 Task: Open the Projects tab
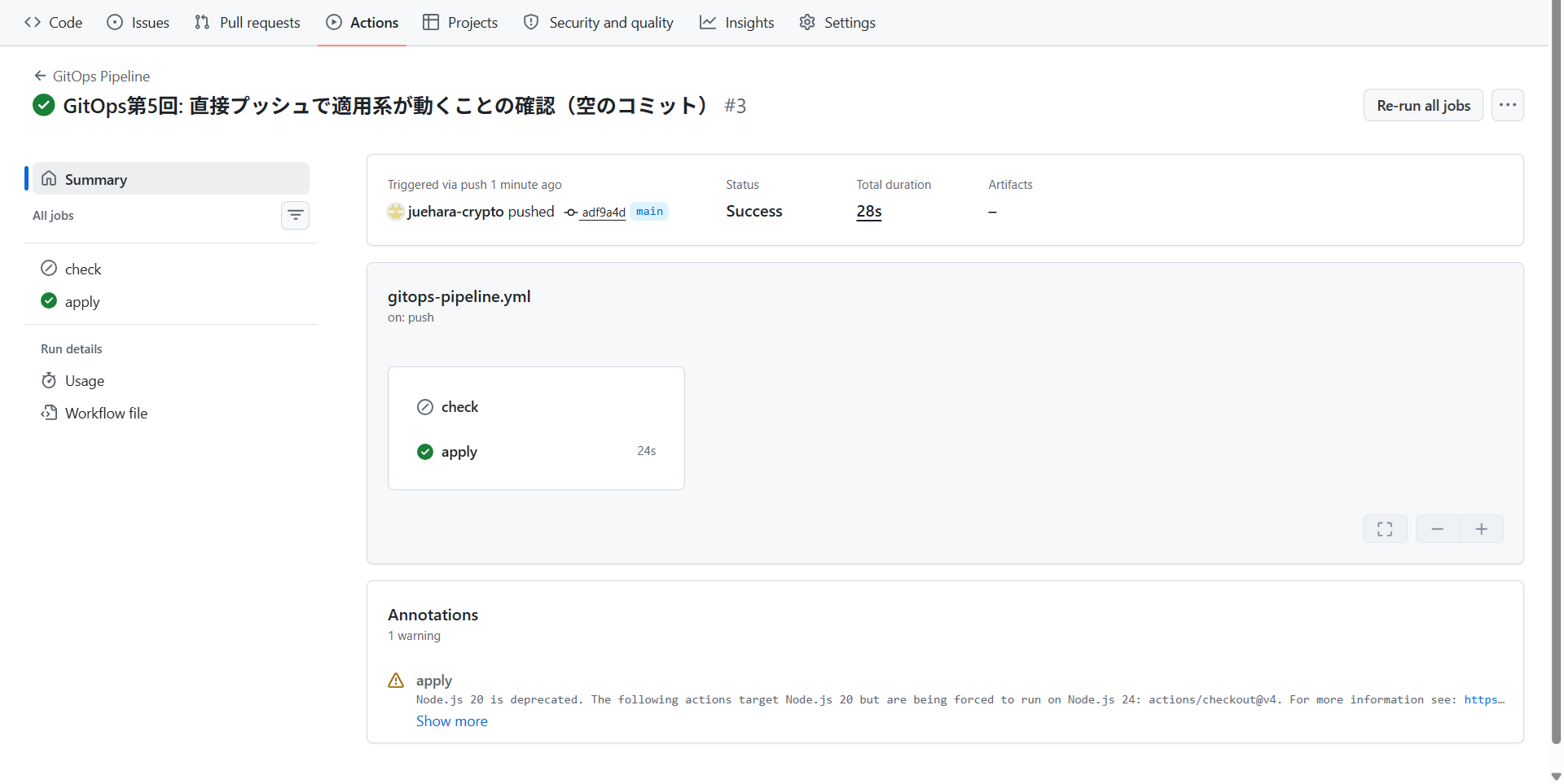click(460, 23)
